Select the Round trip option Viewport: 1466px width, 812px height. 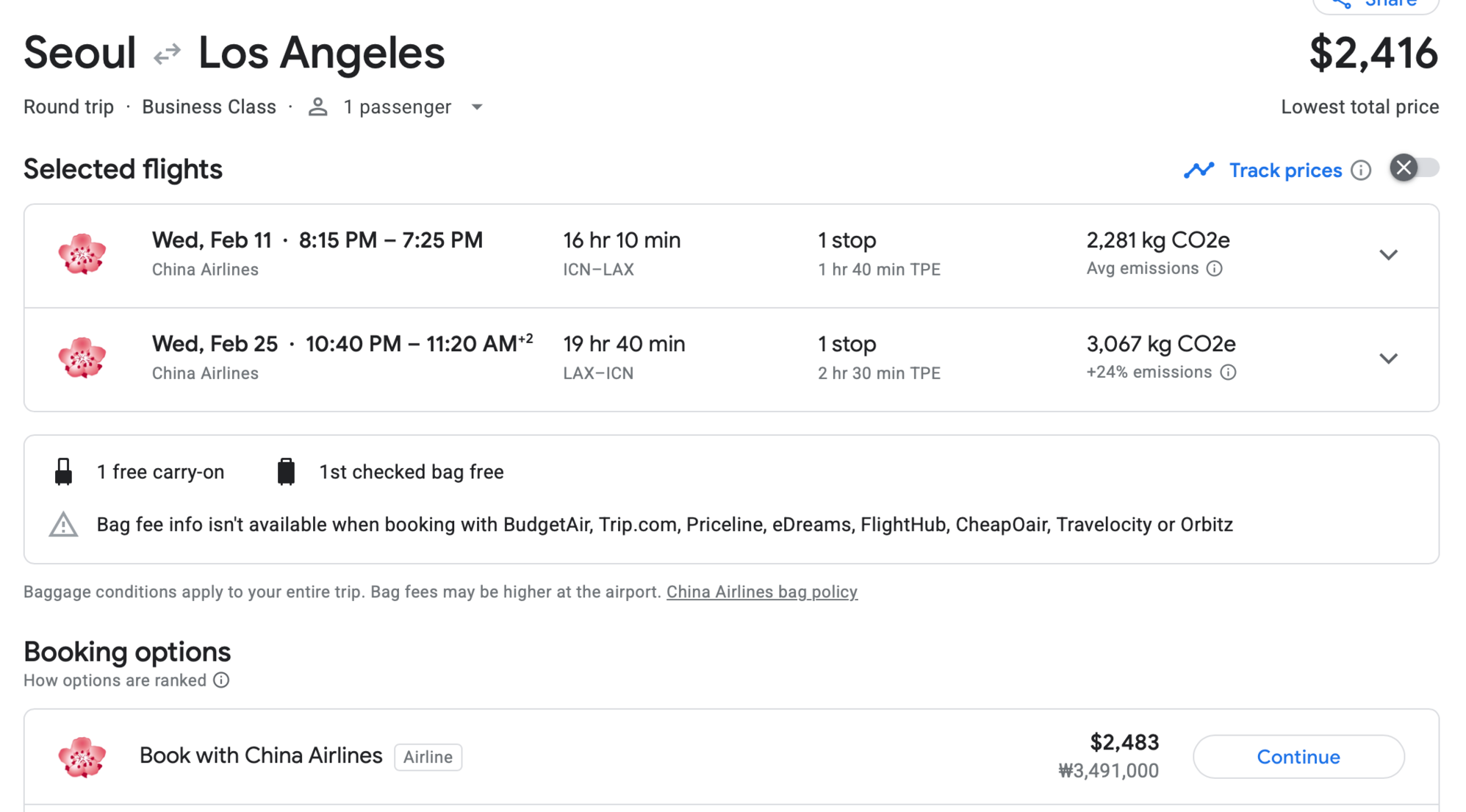click(68, 107)
